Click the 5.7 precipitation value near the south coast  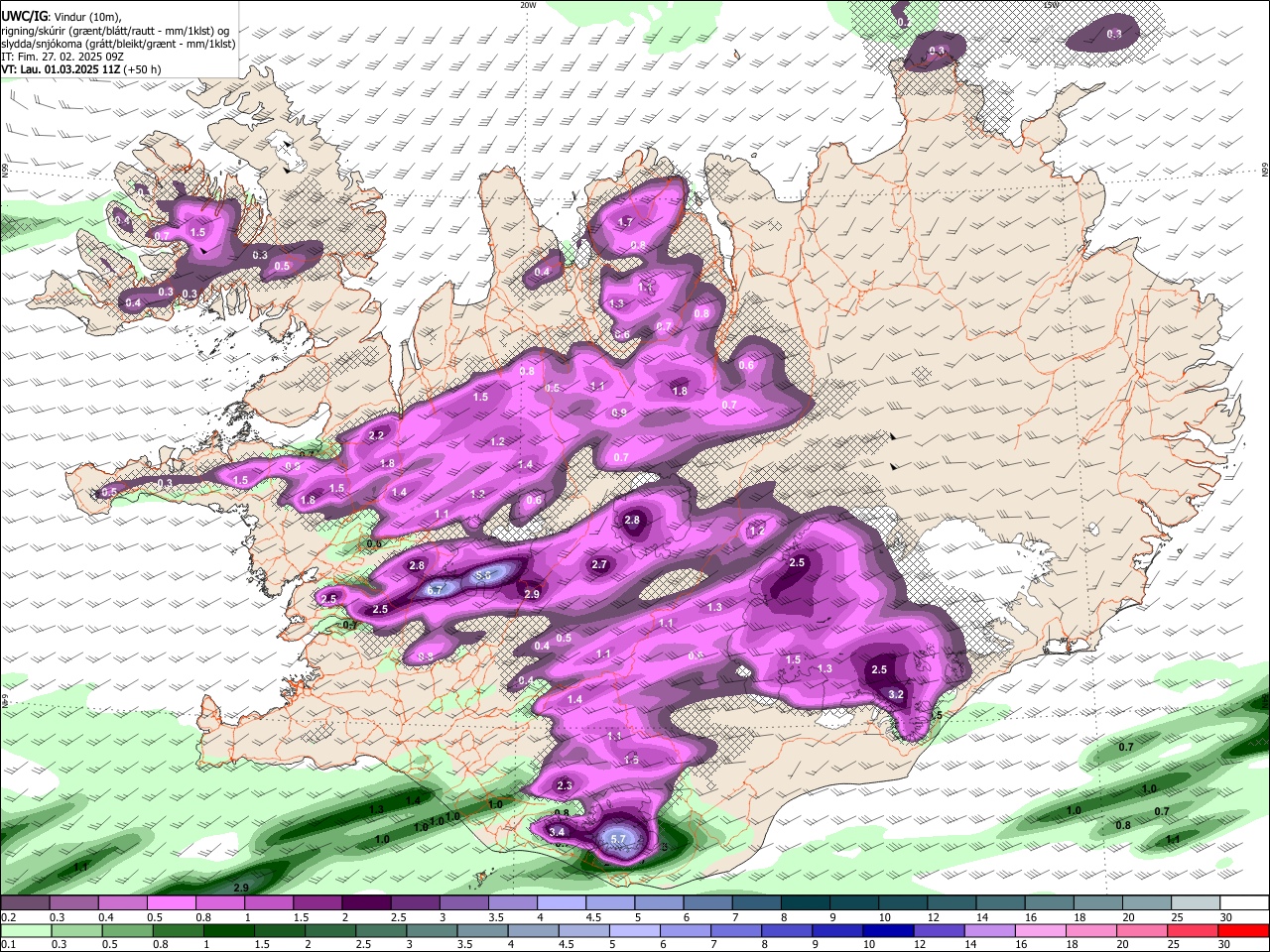point(618,839)
